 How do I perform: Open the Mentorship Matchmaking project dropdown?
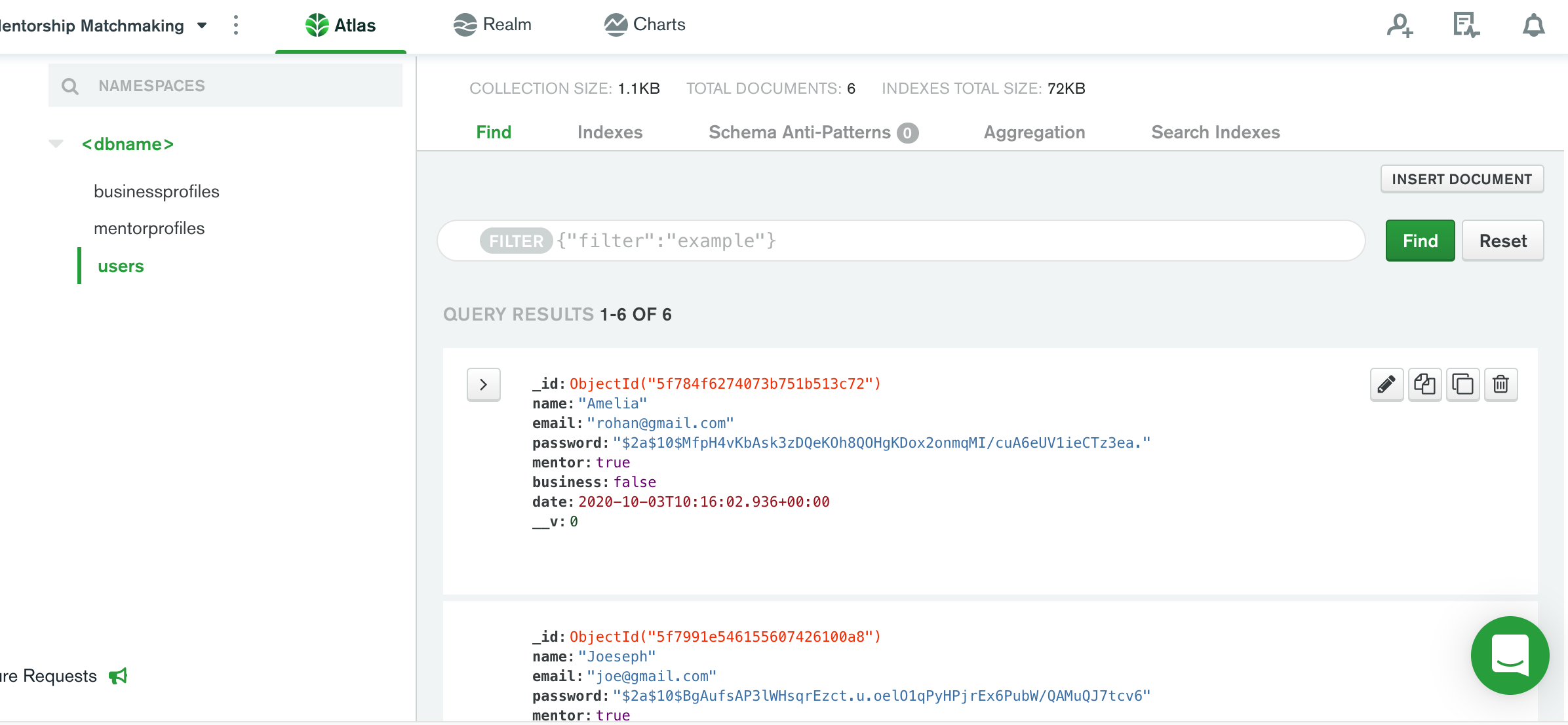202,26
